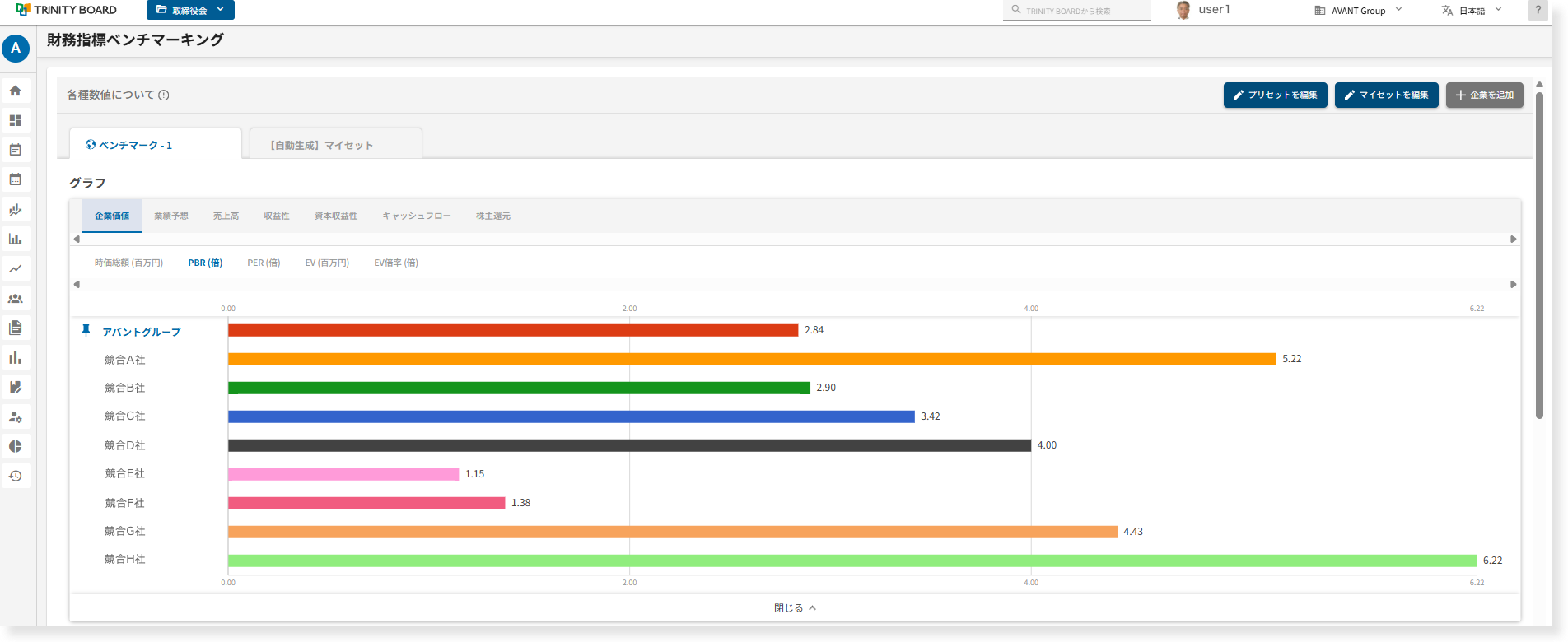Open the home icon in sidebar
1568x642 pixels.
coord(16,91)
